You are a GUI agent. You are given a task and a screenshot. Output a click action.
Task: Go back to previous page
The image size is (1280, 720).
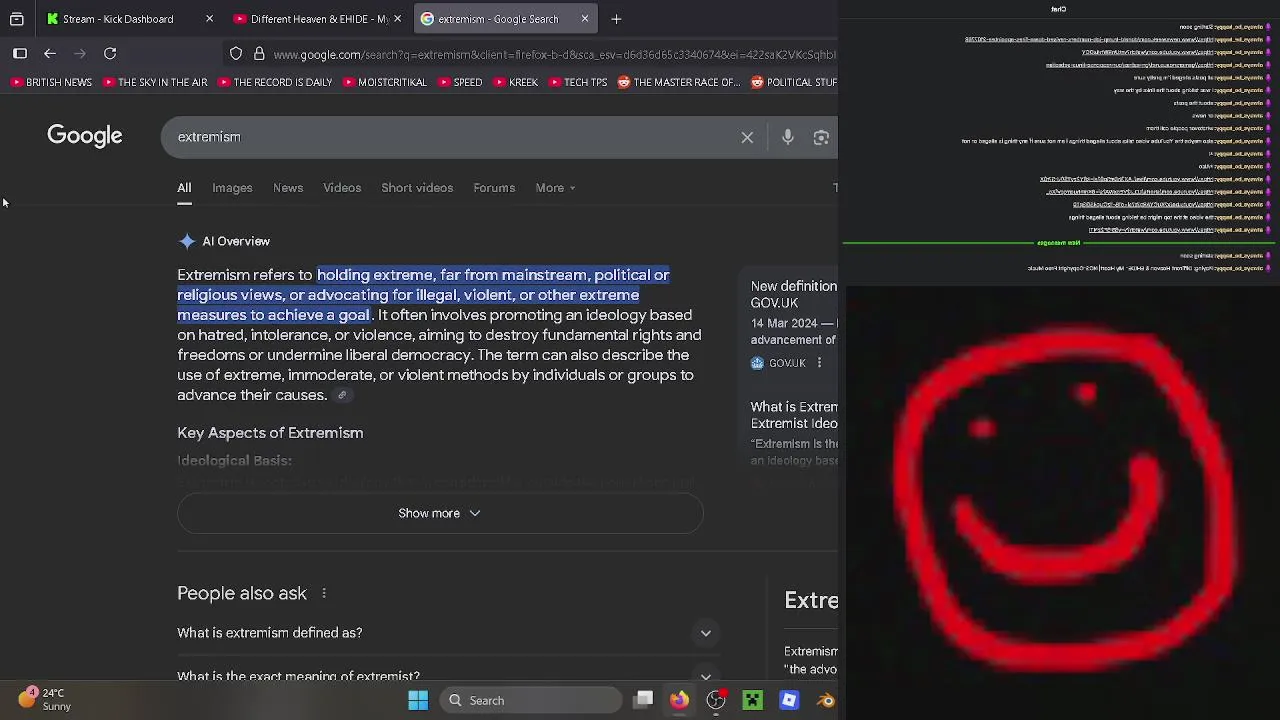pyautogui.click(x=50, y=54)
